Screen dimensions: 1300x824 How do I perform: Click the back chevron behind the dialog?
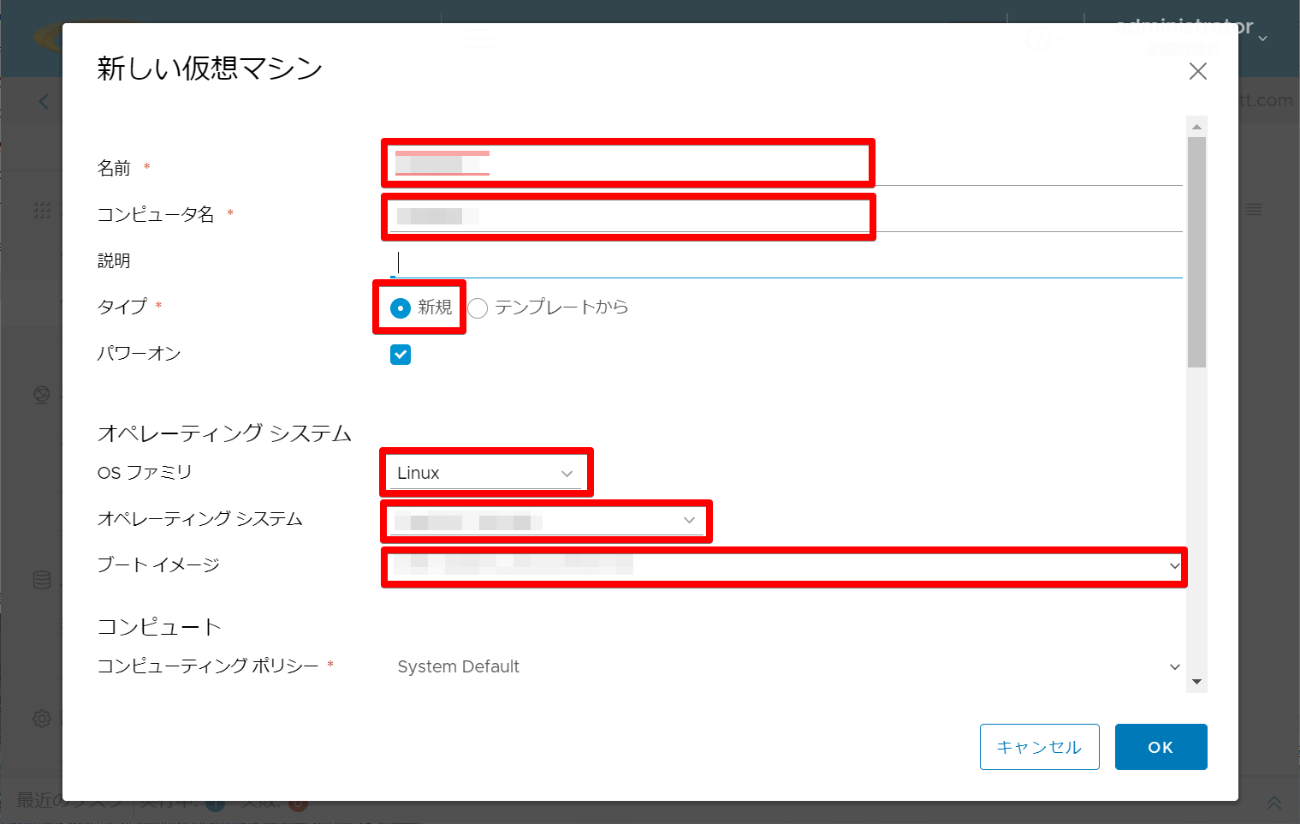tap(43, 101)
